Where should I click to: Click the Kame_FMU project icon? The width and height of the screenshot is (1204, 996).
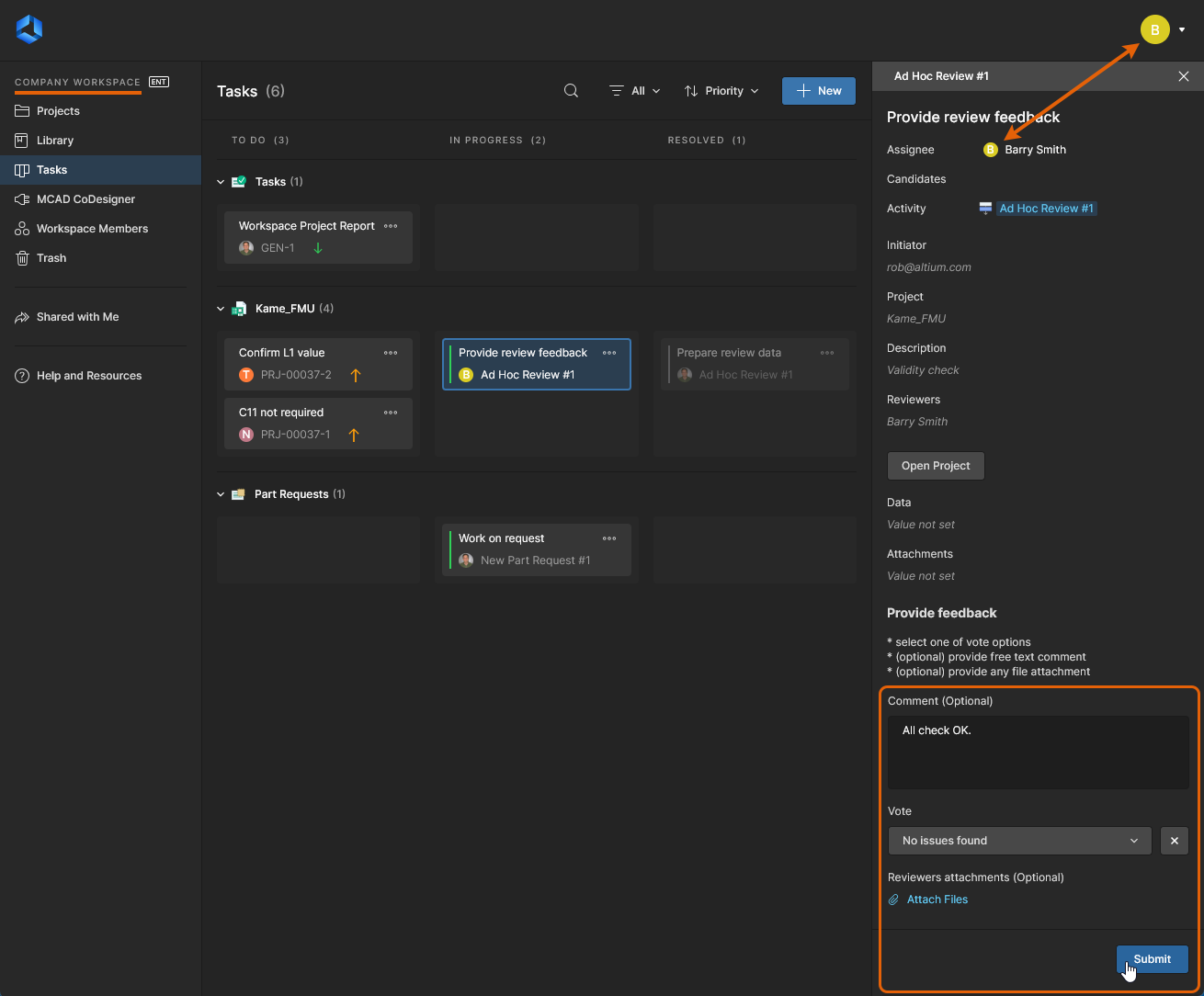(x=239, y=309)
